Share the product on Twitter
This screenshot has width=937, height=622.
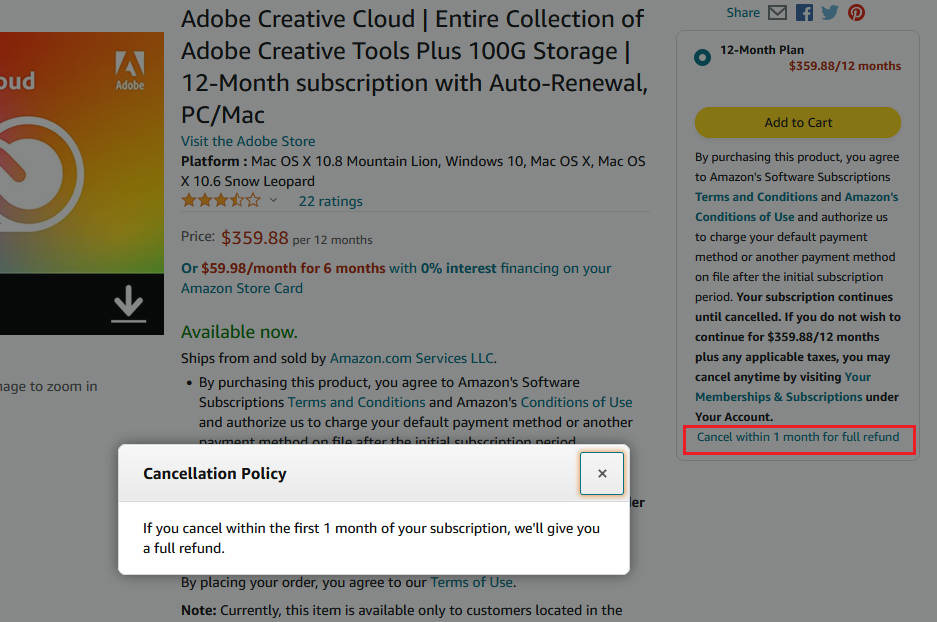point(830,12)
